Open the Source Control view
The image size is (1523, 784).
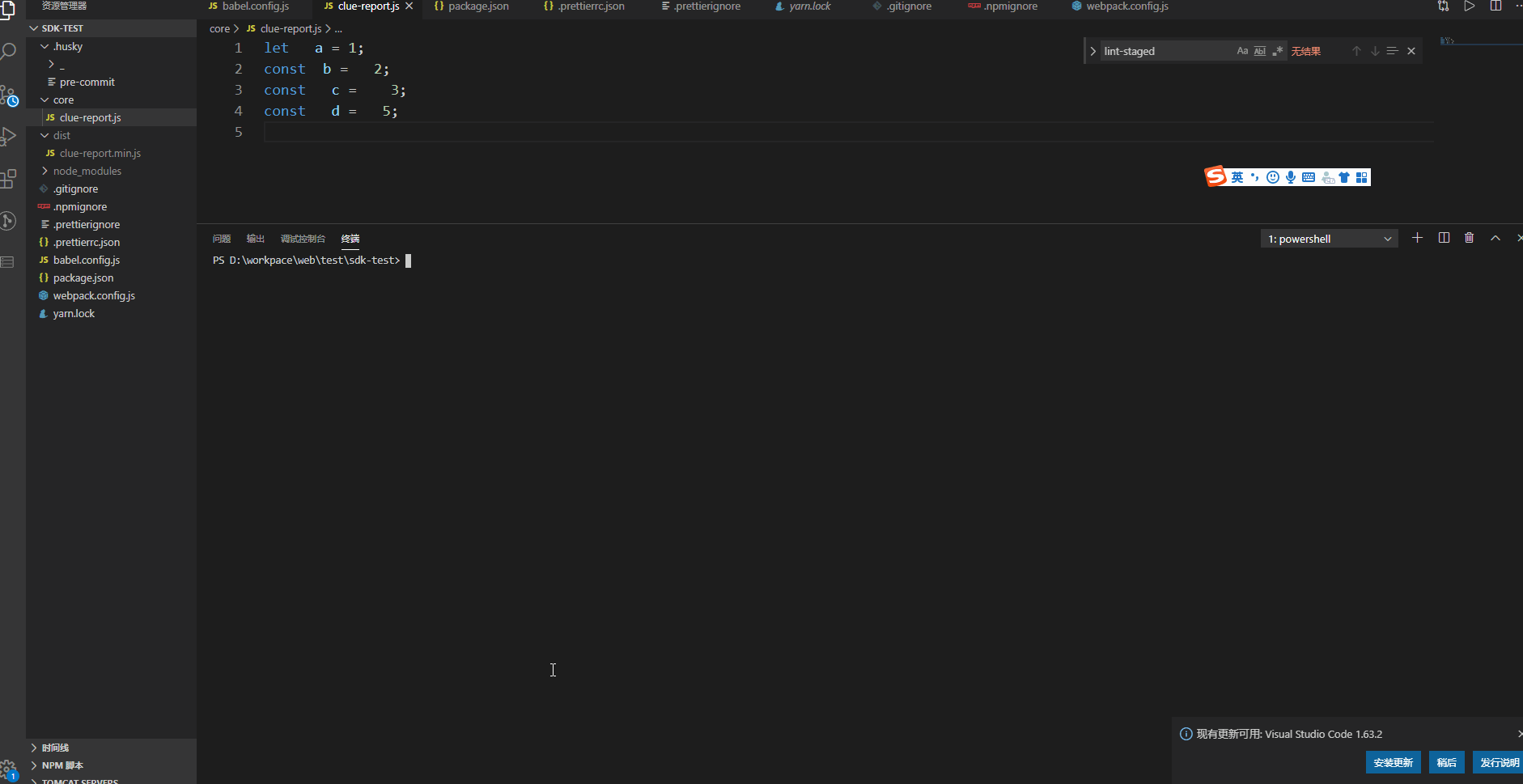[8, 95]
